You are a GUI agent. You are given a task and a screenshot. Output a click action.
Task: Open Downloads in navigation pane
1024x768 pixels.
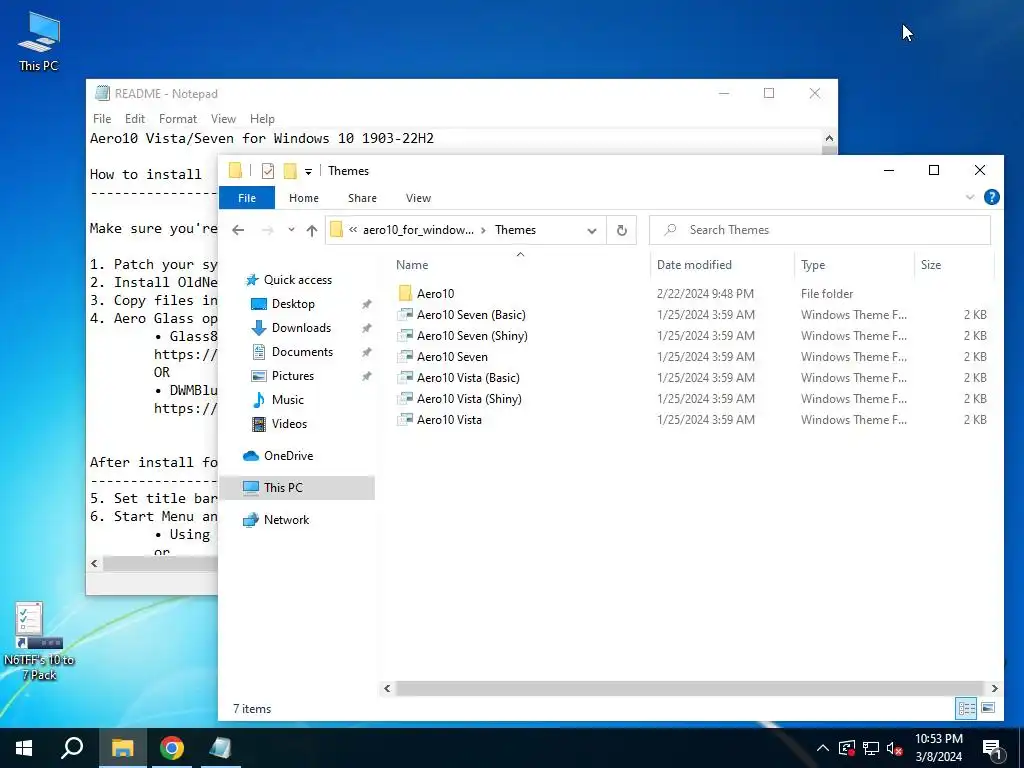click(301, 328)
